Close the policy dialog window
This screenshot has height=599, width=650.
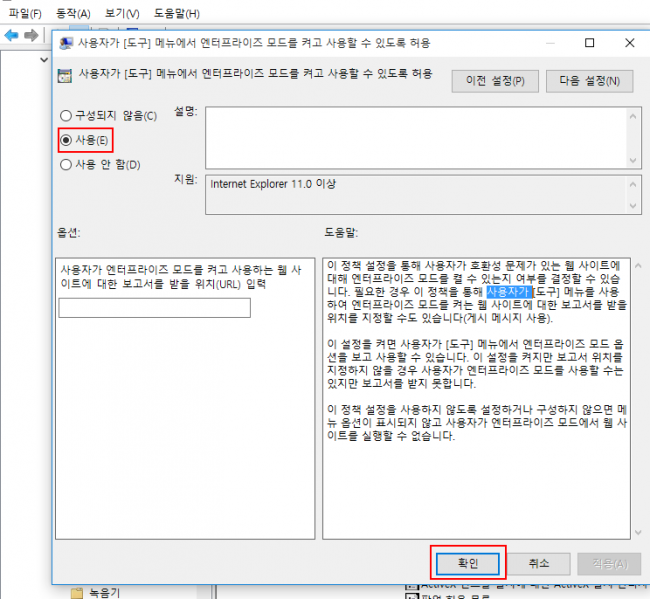tap(630, 43)
